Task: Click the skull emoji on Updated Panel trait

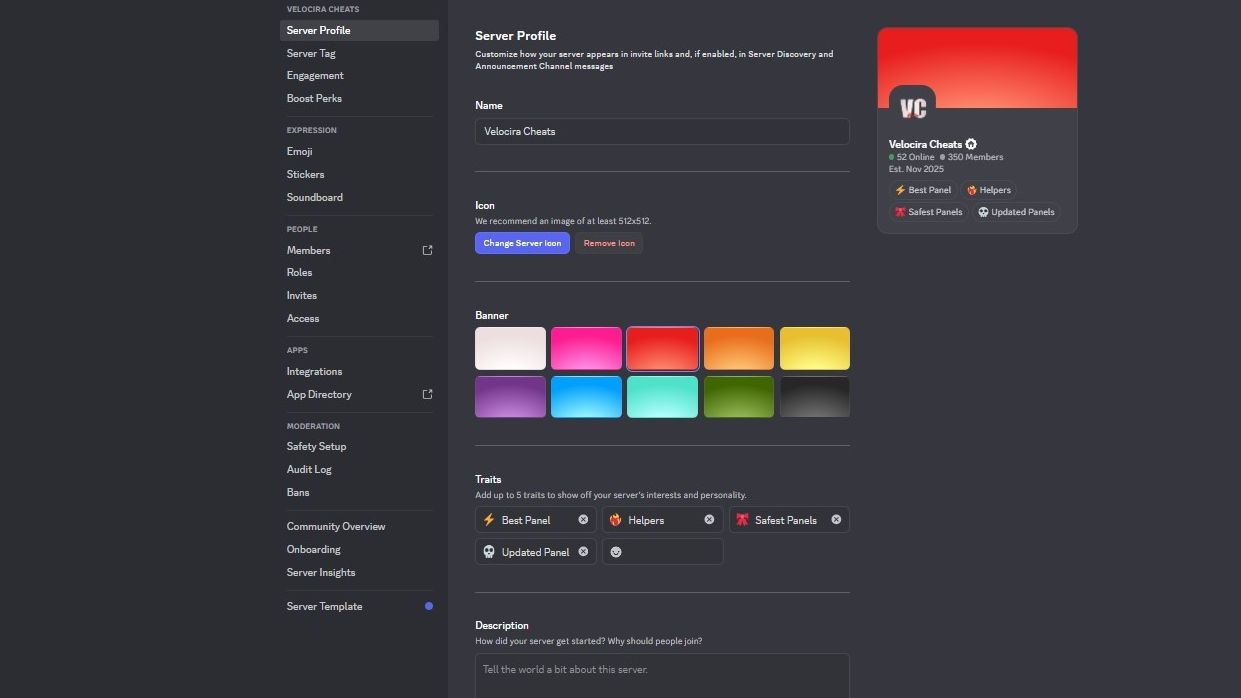Action: point(489,552)
